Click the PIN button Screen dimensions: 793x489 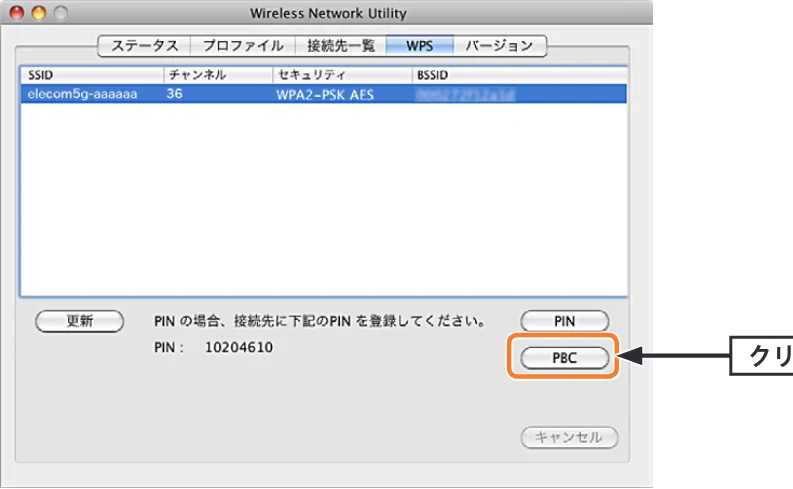(x=564, y=321)
